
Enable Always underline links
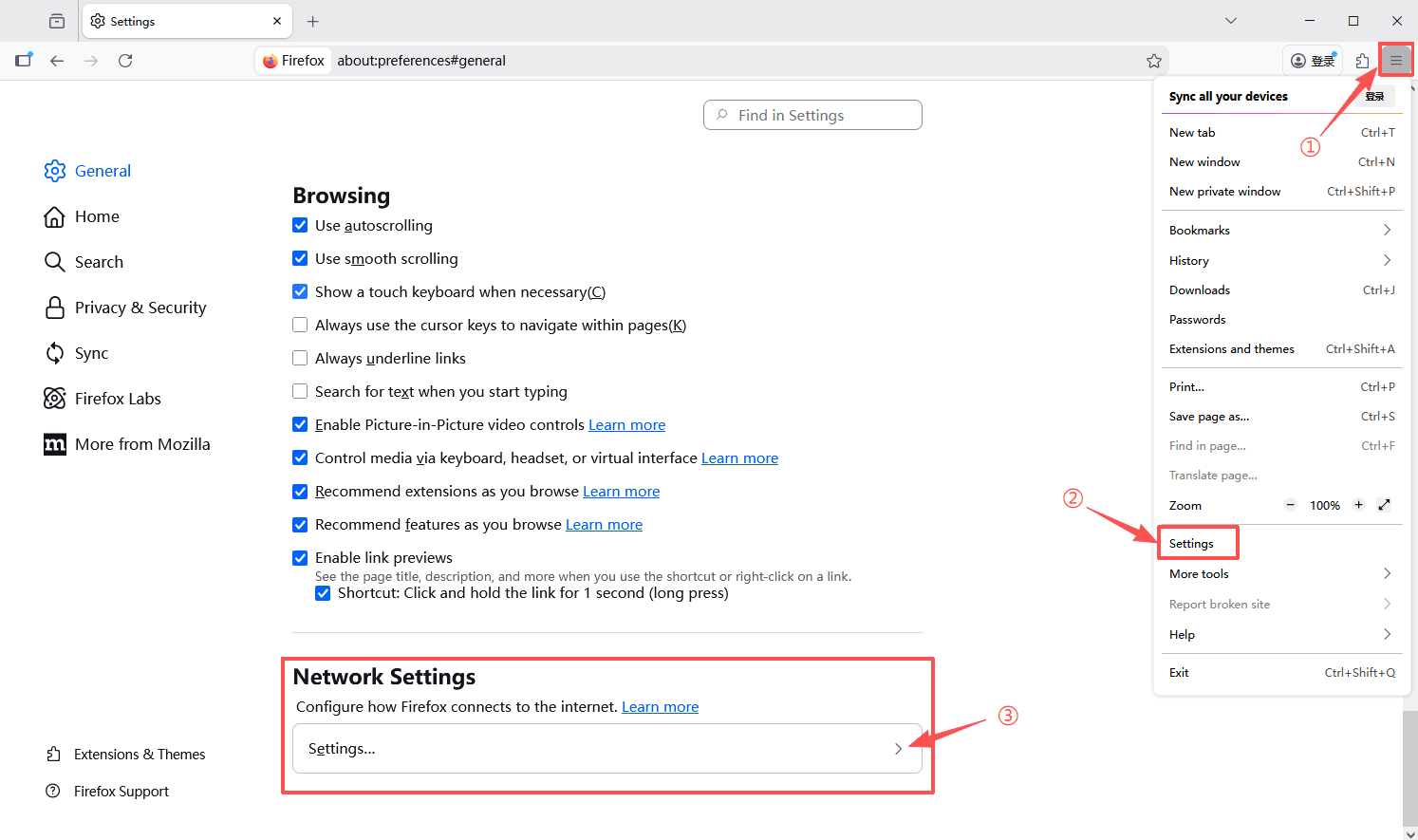[x=300, y=358]
